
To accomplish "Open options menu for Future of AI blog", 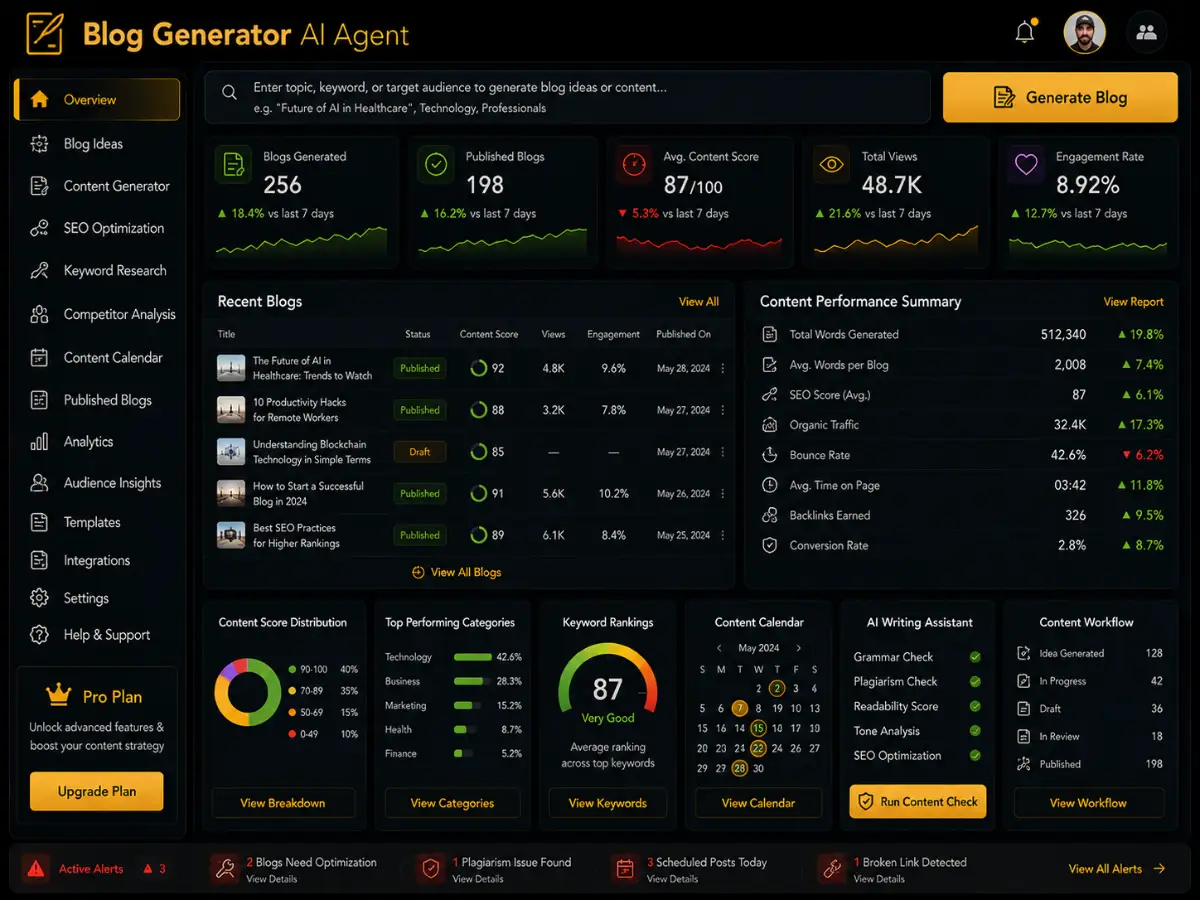I will (723, 368).
